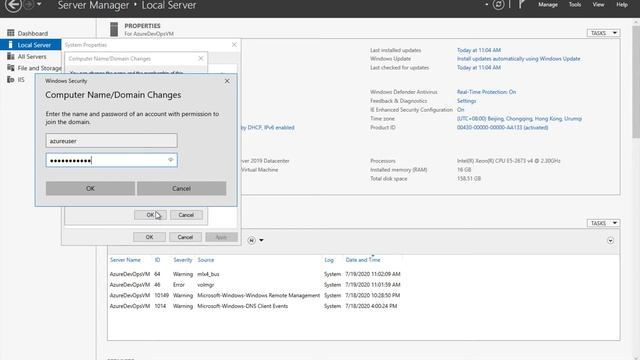The width and height of the screenshot is (640, 360).
Task: Open the time zone UTC+08:00 link
Action: tap(519, 119)
